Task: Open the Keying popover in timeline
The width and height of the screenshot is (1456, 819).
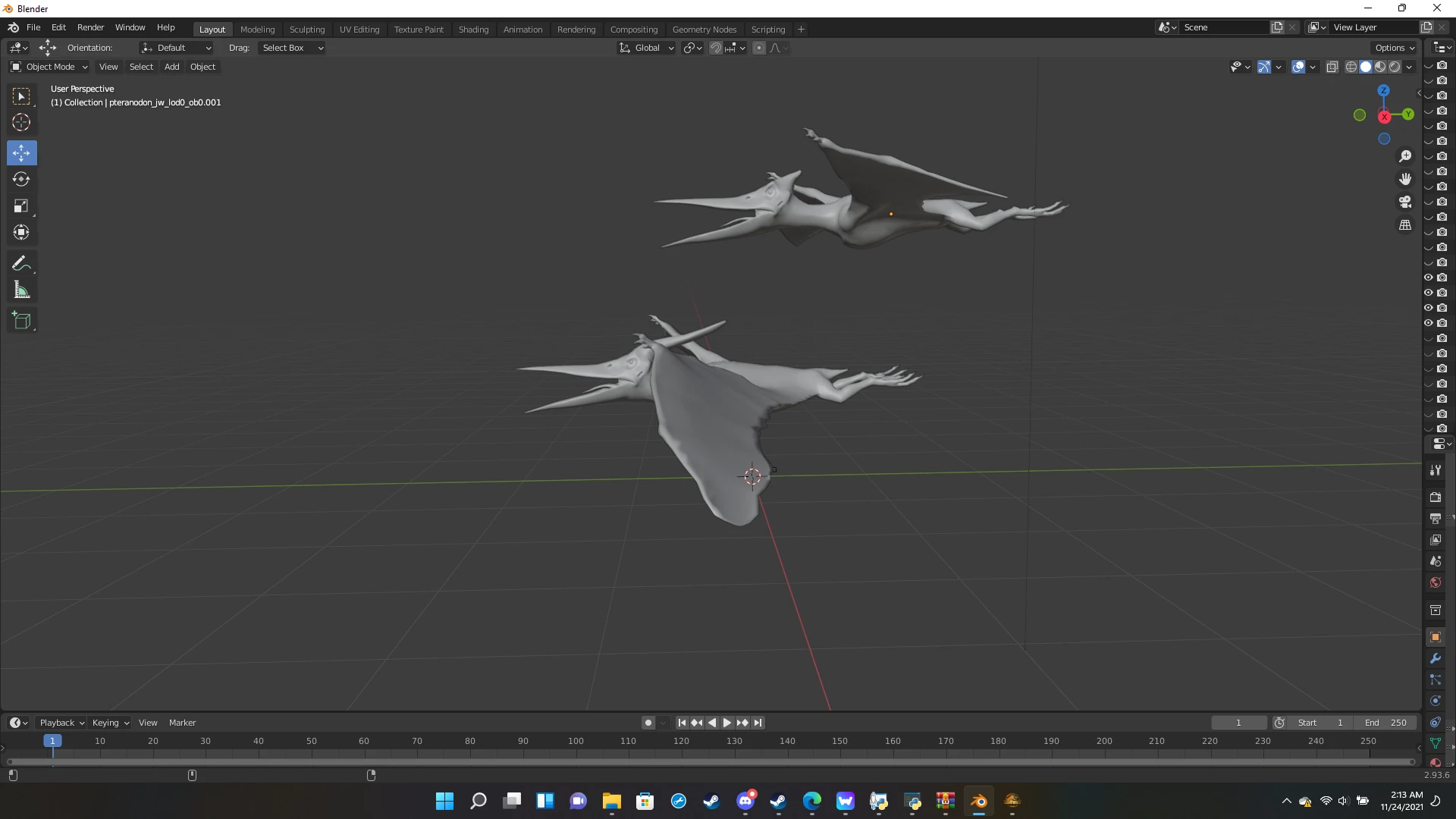Action: click(x=110, y=723)
